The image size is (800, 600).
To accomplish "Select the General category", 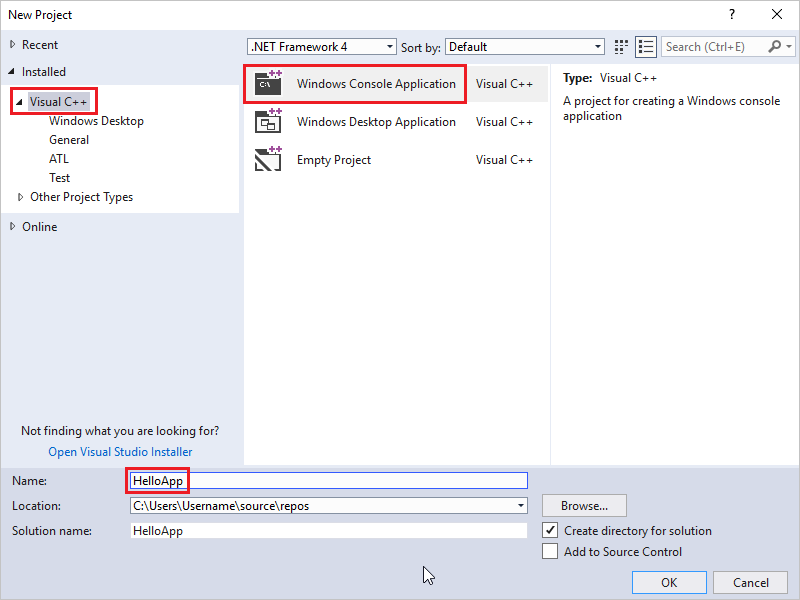I will pyautogui.click(x=69, y=140).
